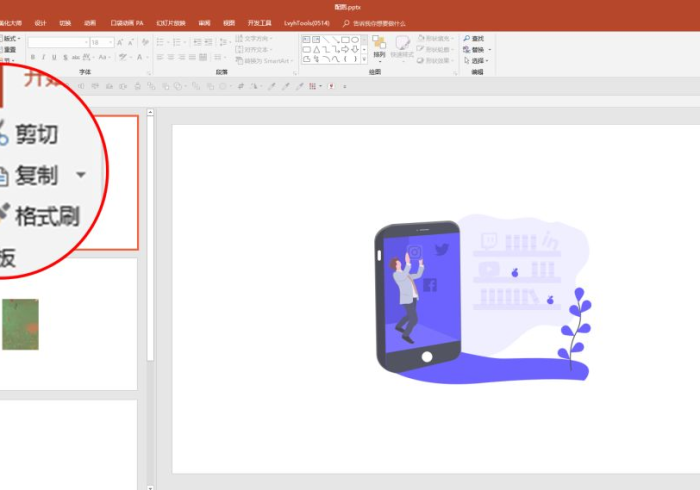Click the 转换为 SmartArt icon
This screenshot has width=700, height=490.
(263, 60)
